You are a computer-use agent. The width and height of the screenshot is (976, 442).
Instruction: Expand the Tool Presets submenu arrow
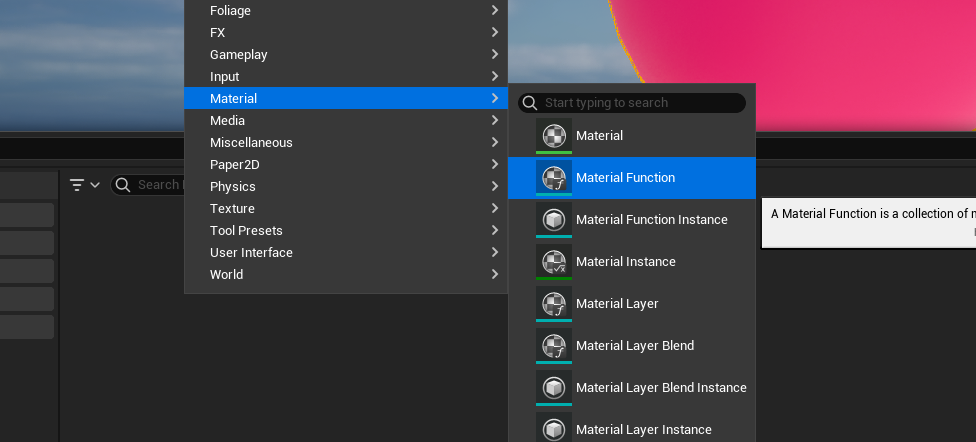(495, 230)
